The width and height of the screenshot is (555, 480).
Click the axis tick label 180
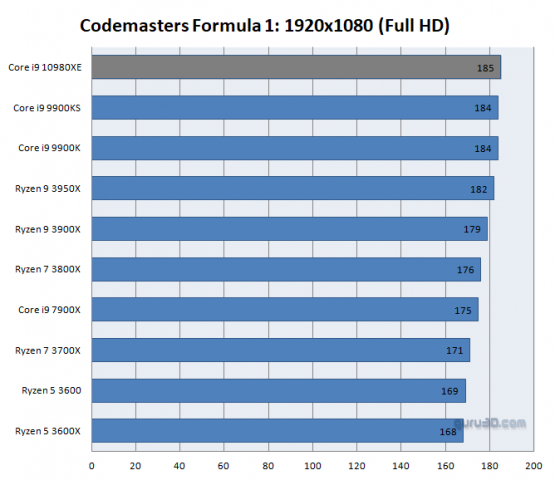[x=490, y=466]
